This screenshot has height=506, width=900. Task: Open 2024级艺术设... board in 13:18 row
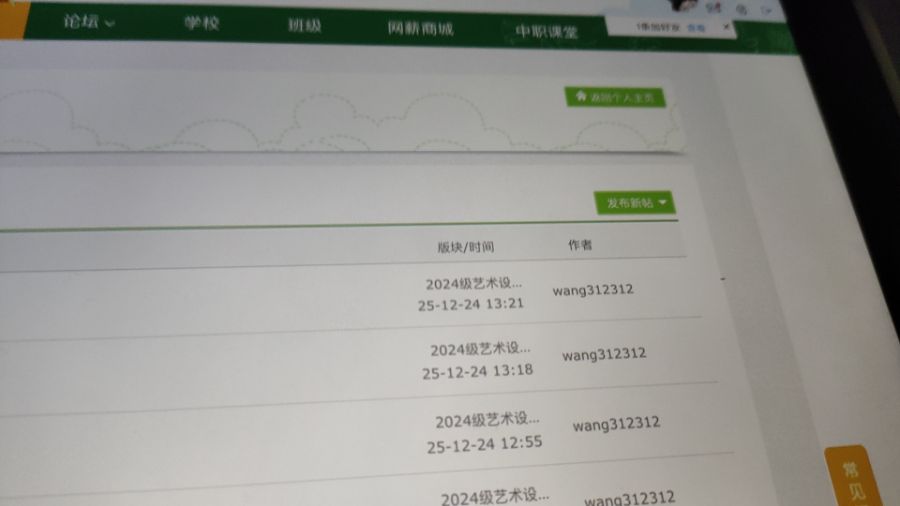coord(480,349)
